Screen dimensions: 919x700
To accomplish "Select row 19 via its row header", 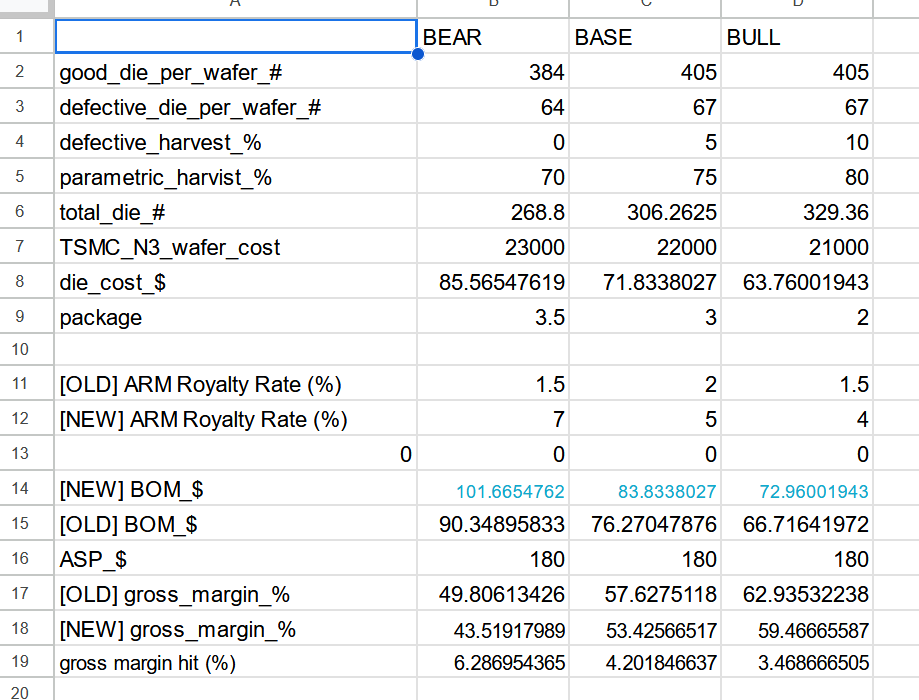I will pos(27,662).
